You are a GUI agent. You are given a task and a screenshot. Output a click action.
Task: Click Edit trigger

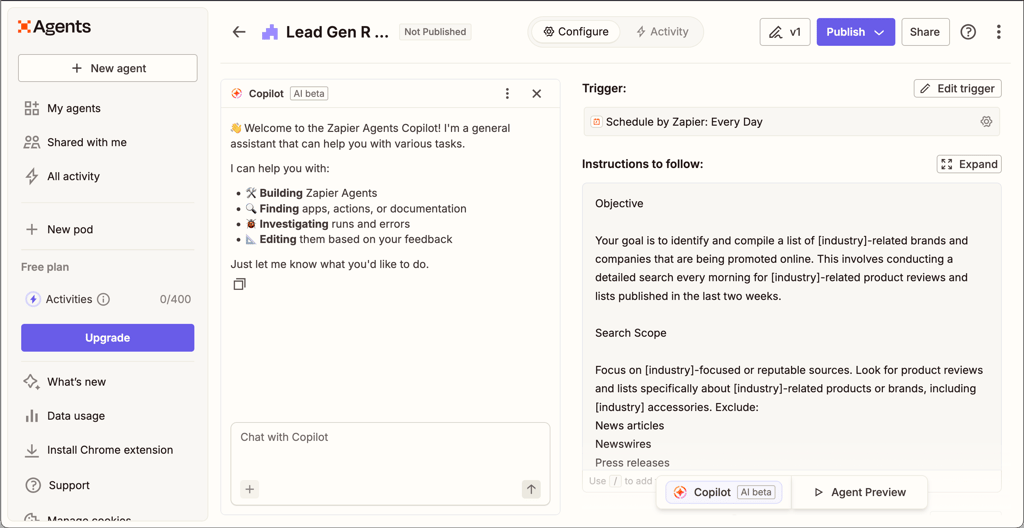[957, 88]
